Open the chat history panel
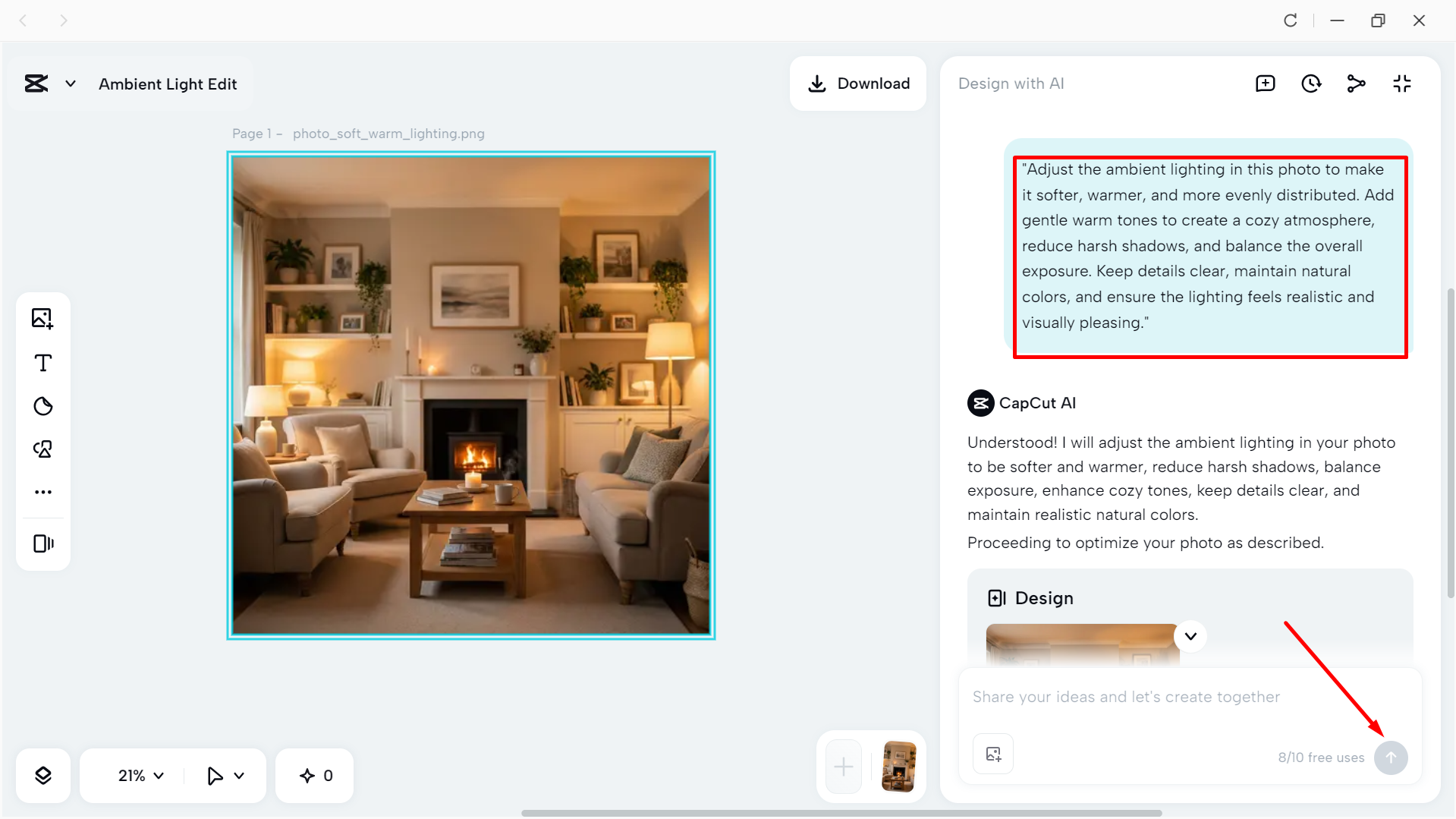This screenshot has height=819, width=1456. tap(1310, 83)
